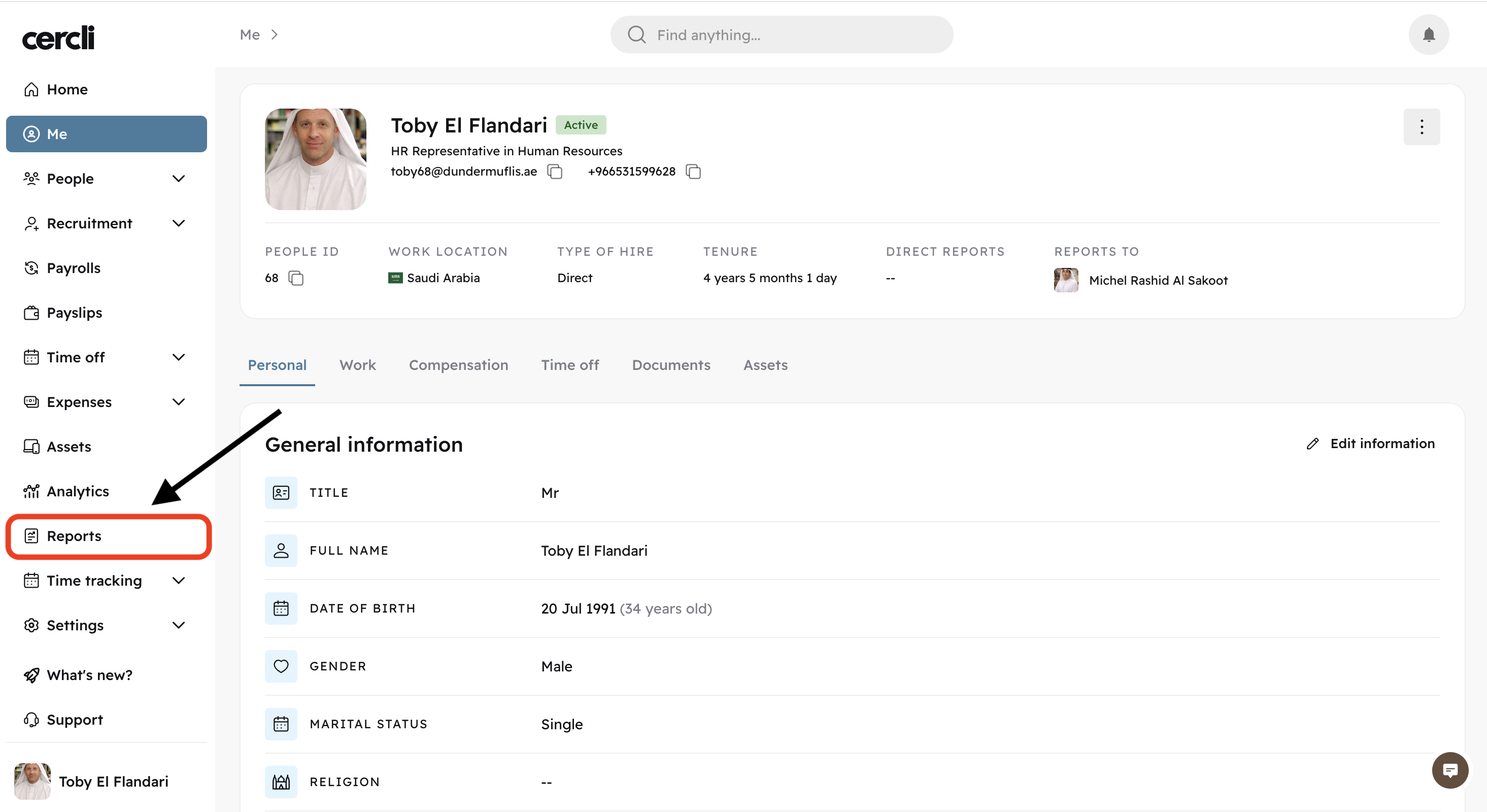Expand the Time tracking sidebar section
The image size is (1487, 812).
(x=178, y=581)
